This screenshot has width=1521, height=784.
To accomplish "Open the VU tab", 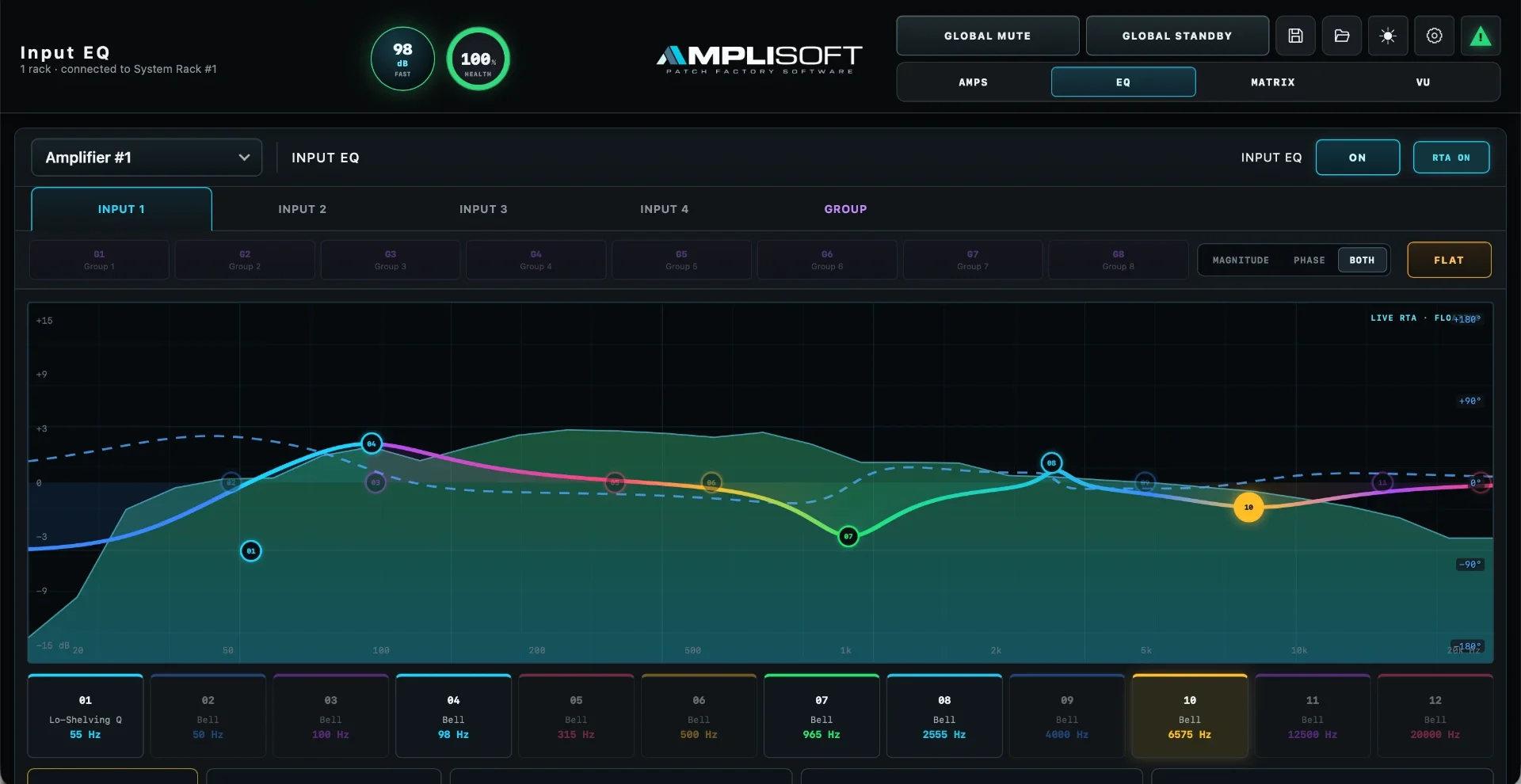I will click(1424, 82).
